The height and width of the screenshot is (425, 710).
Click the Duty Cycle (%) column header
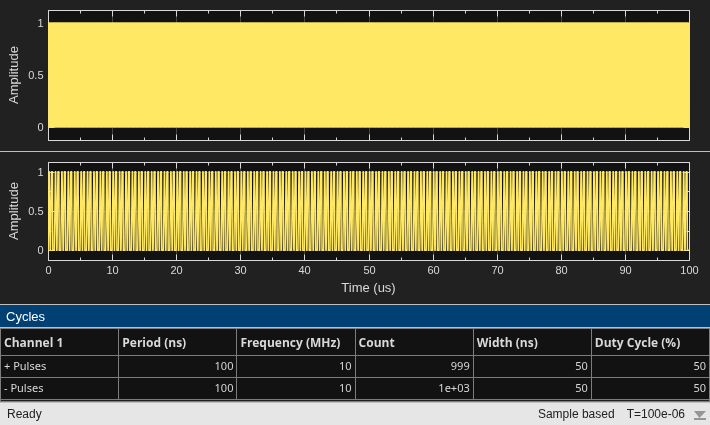(650, 343)
